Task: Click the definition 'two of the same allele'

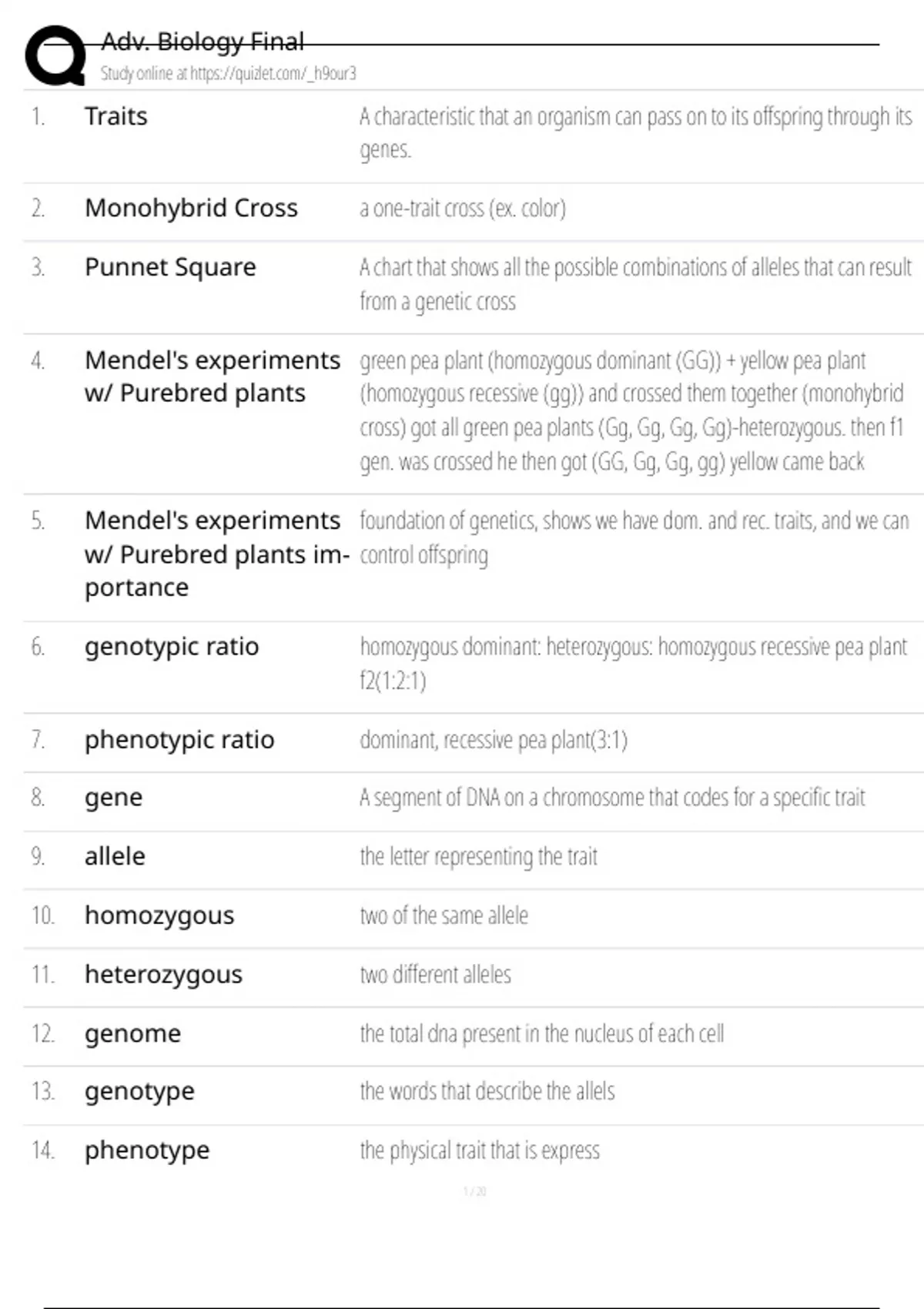Action: (x=444, y=916)
